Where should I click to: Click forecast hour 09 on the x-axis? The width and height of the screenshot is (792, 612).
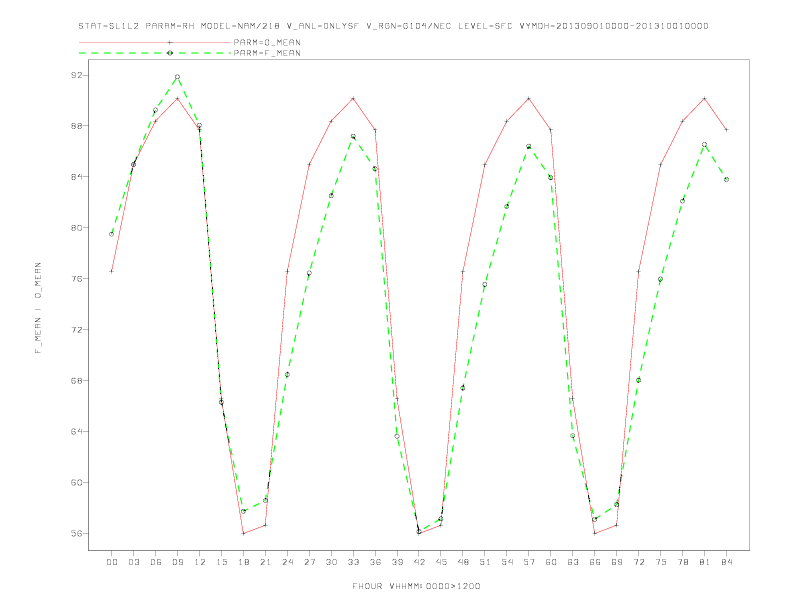177,562
